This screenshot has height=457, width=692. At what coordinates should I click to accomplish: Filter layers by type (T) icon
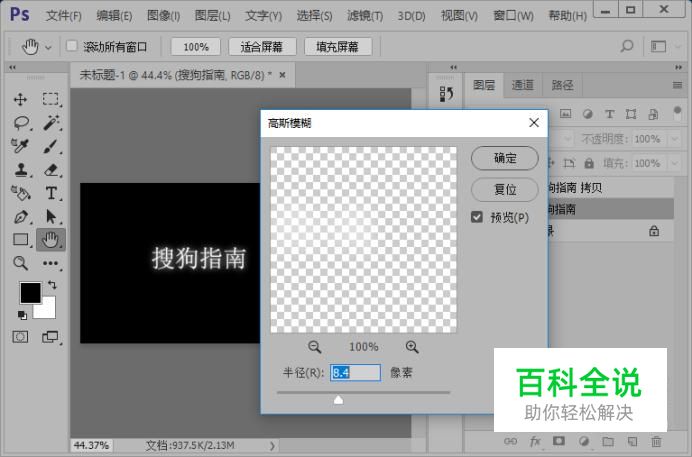[x=609, y=114]
